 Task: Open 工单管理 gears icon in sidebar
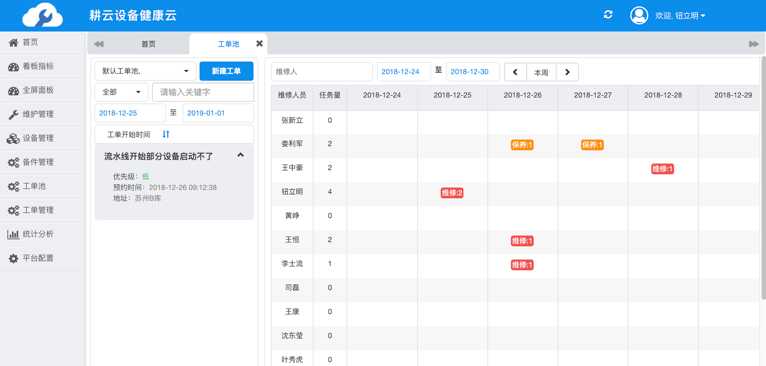click(14, 211)
